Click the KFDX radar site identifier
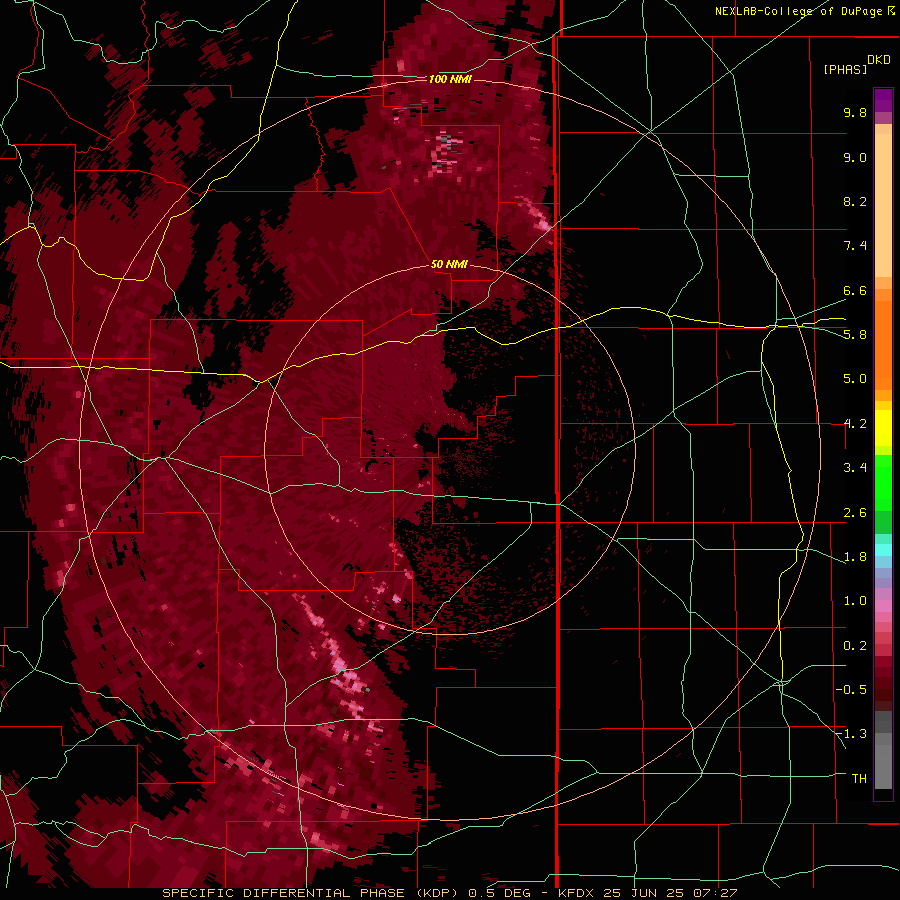 pyautogui.click(x=577, y=893)
